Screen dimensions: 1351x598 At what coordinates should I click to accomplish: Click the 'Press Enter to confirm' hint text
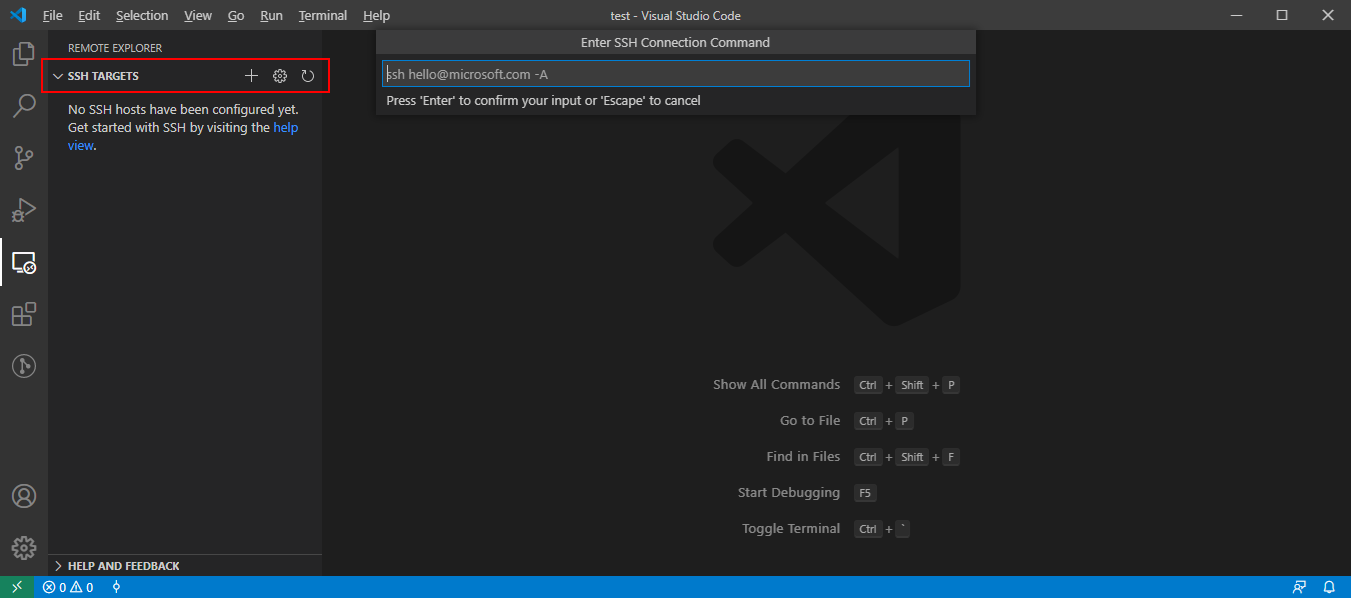click(x=543, y=101)
